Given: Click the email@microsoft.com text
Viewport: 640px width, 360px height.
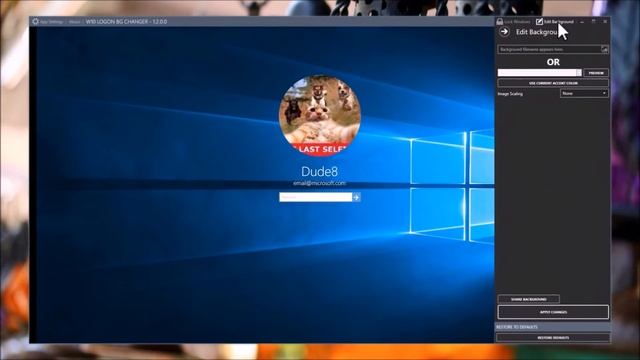Looking at the screenshot, I should [x=320, y=183].
